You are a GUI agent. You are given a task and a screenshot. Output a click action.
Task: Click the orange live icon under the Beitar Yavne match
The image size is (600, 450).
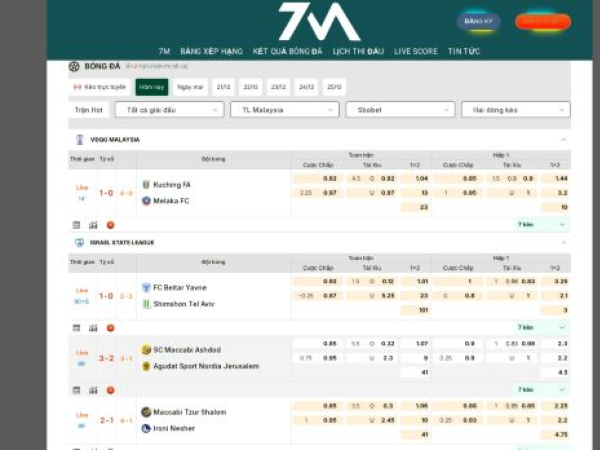pos(110,327)
